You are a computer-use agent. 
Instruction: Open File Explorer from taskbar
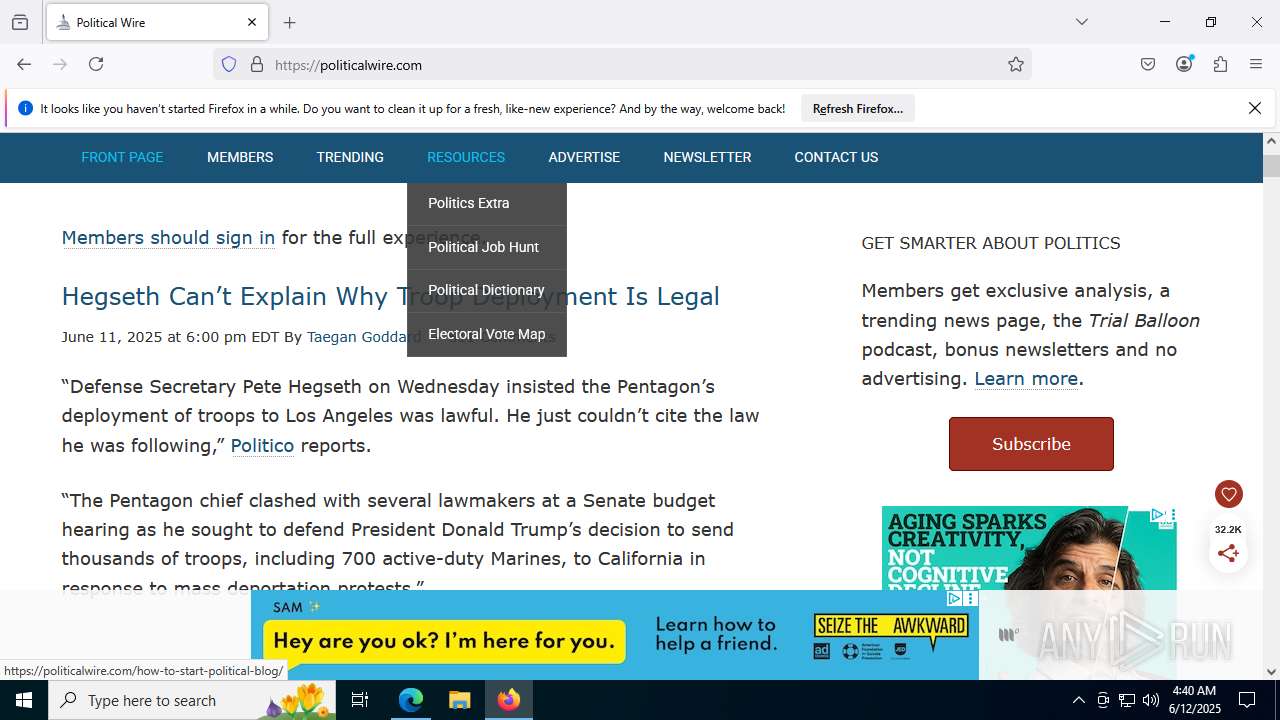click(459, 700)
